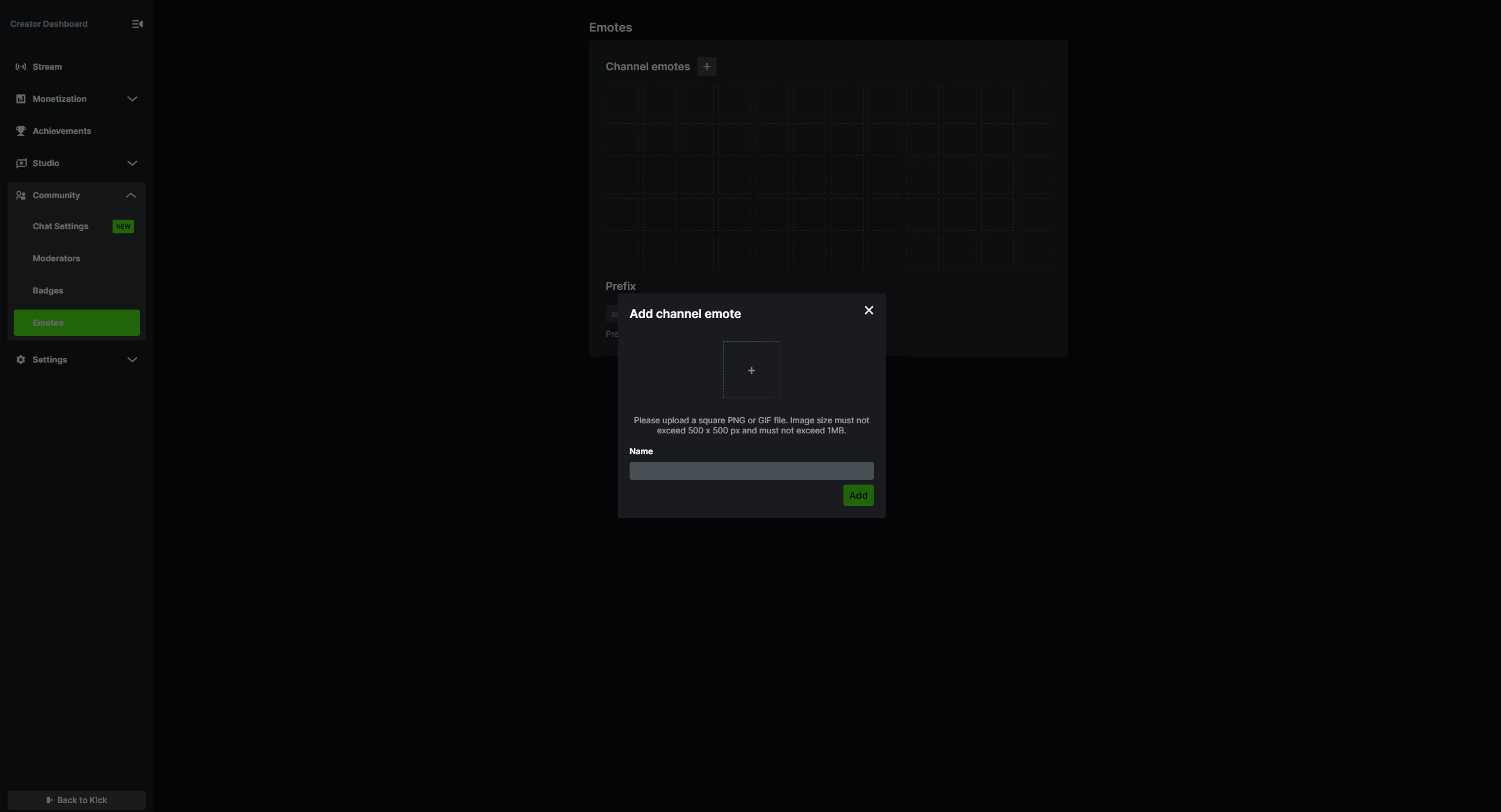Click the Achievements icon in sidebar
This screenshot has height=812, width=1501.
[x=20, y=131]
